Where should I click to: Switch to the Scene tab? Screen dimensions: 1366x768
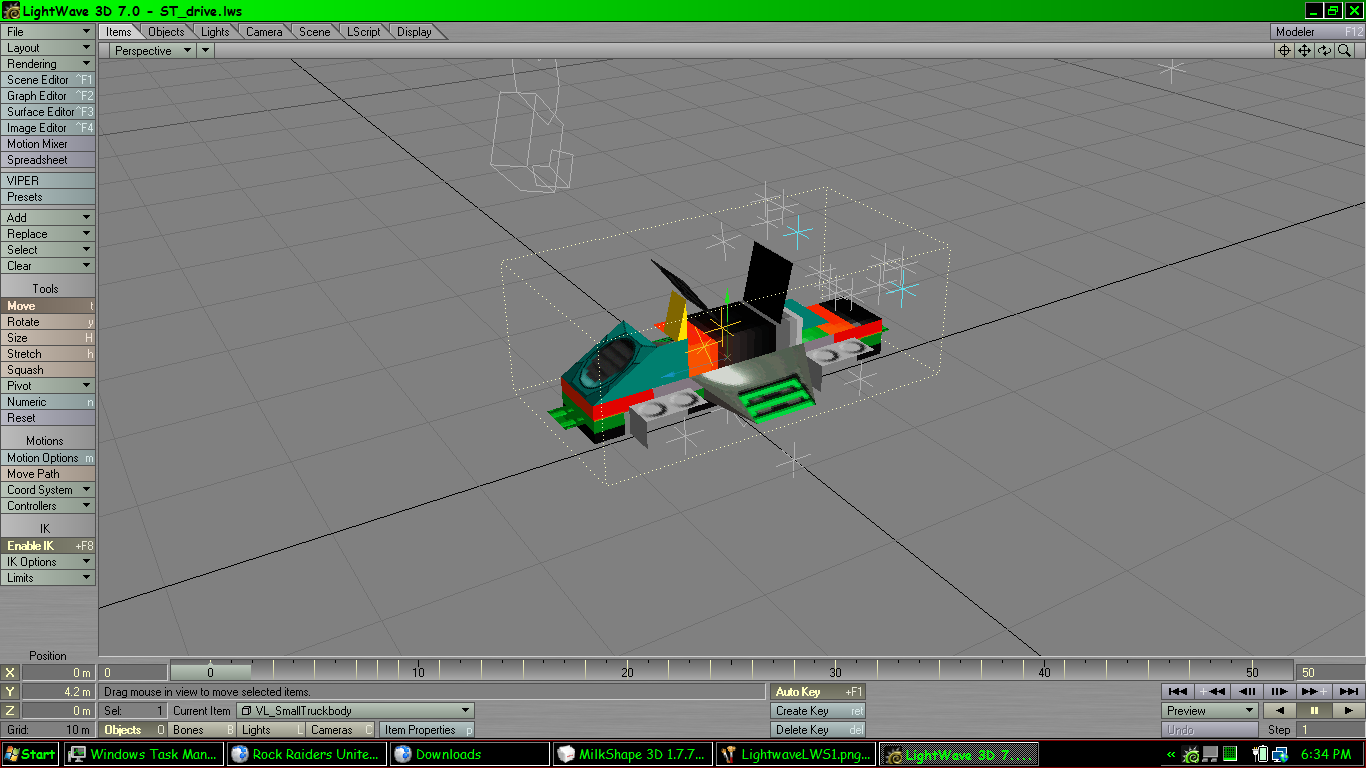pyautogui.click(x=314, y=32)
